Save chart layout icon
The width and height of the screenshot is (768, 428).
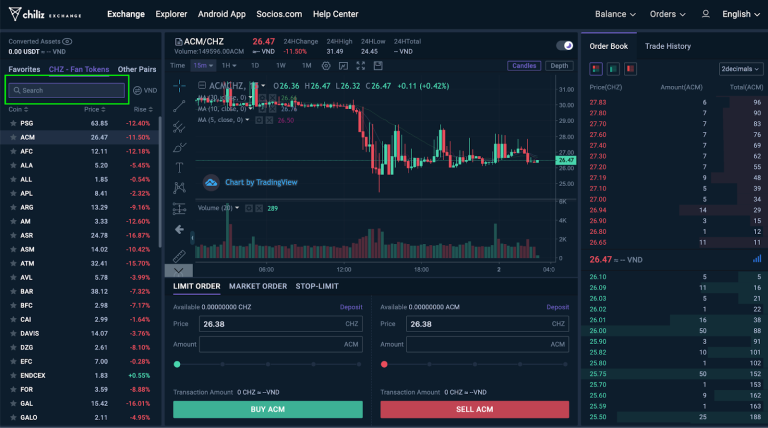coord(378,66)
